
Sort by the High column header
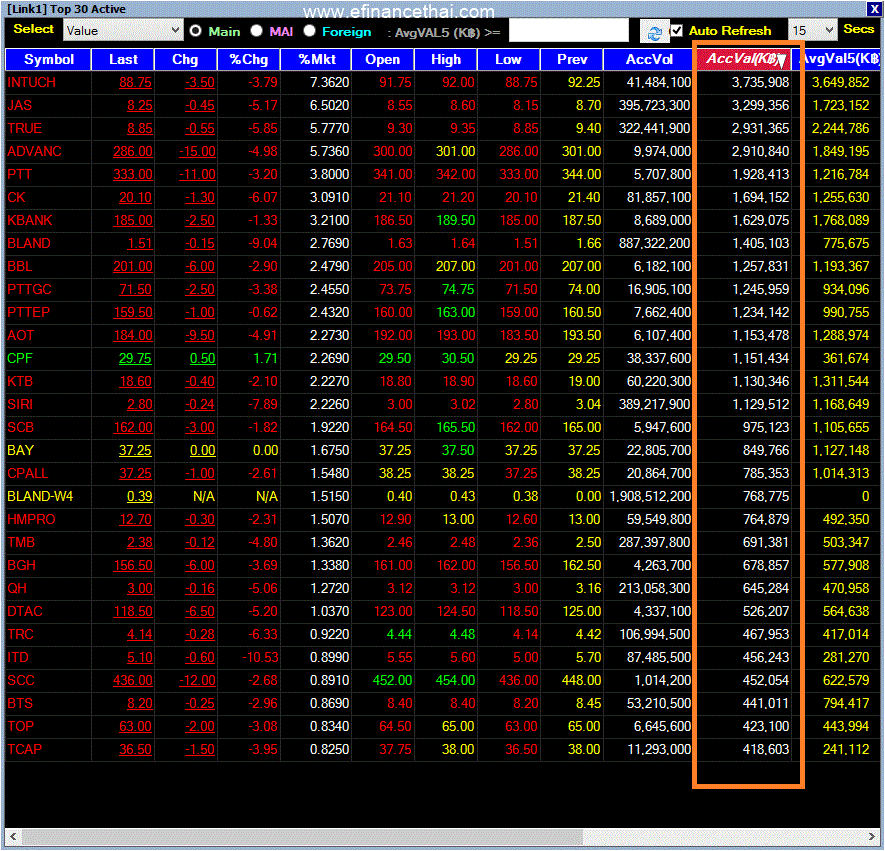(446, 59)
